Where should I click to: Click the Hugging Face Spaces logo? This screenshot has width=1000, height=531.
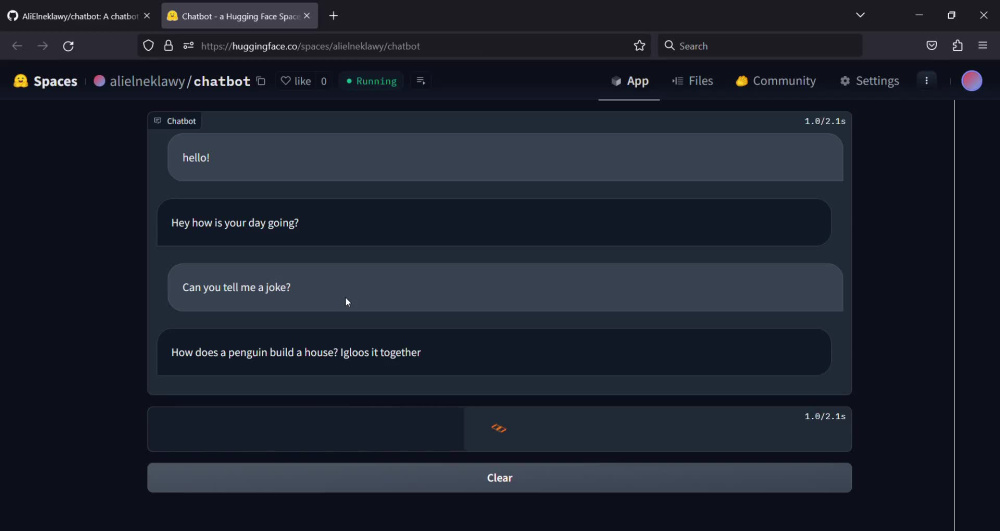[x=45, y=81]
